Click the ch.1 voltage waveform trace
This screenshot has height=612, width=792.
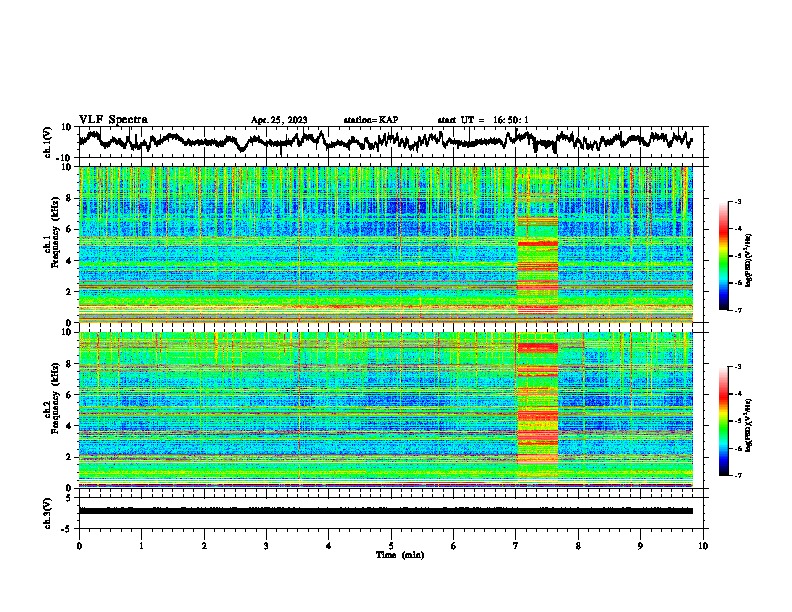click(385, 140)
